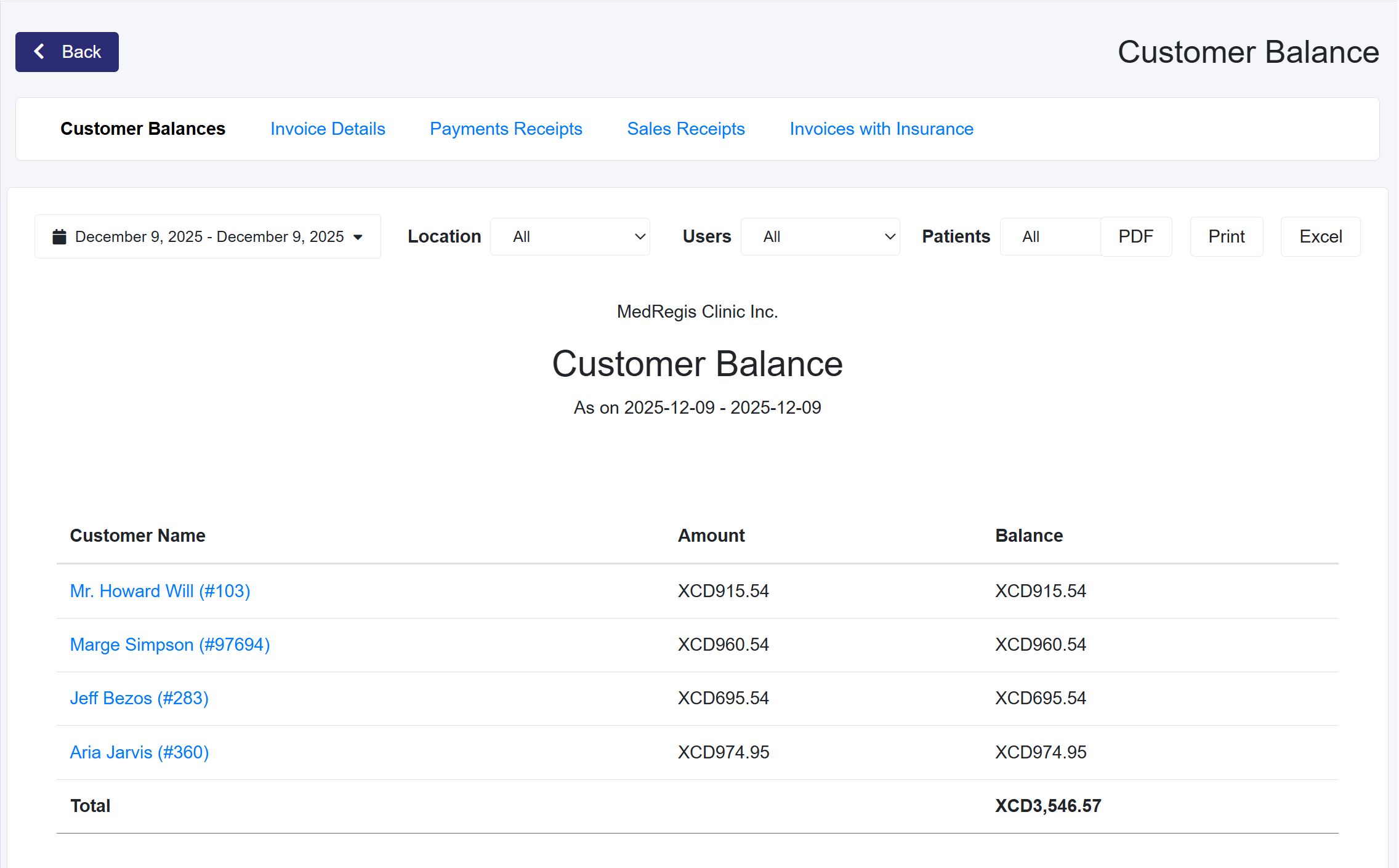
Task: Open Mr. Howard Will customer link
Action: (x=160, y=591)
